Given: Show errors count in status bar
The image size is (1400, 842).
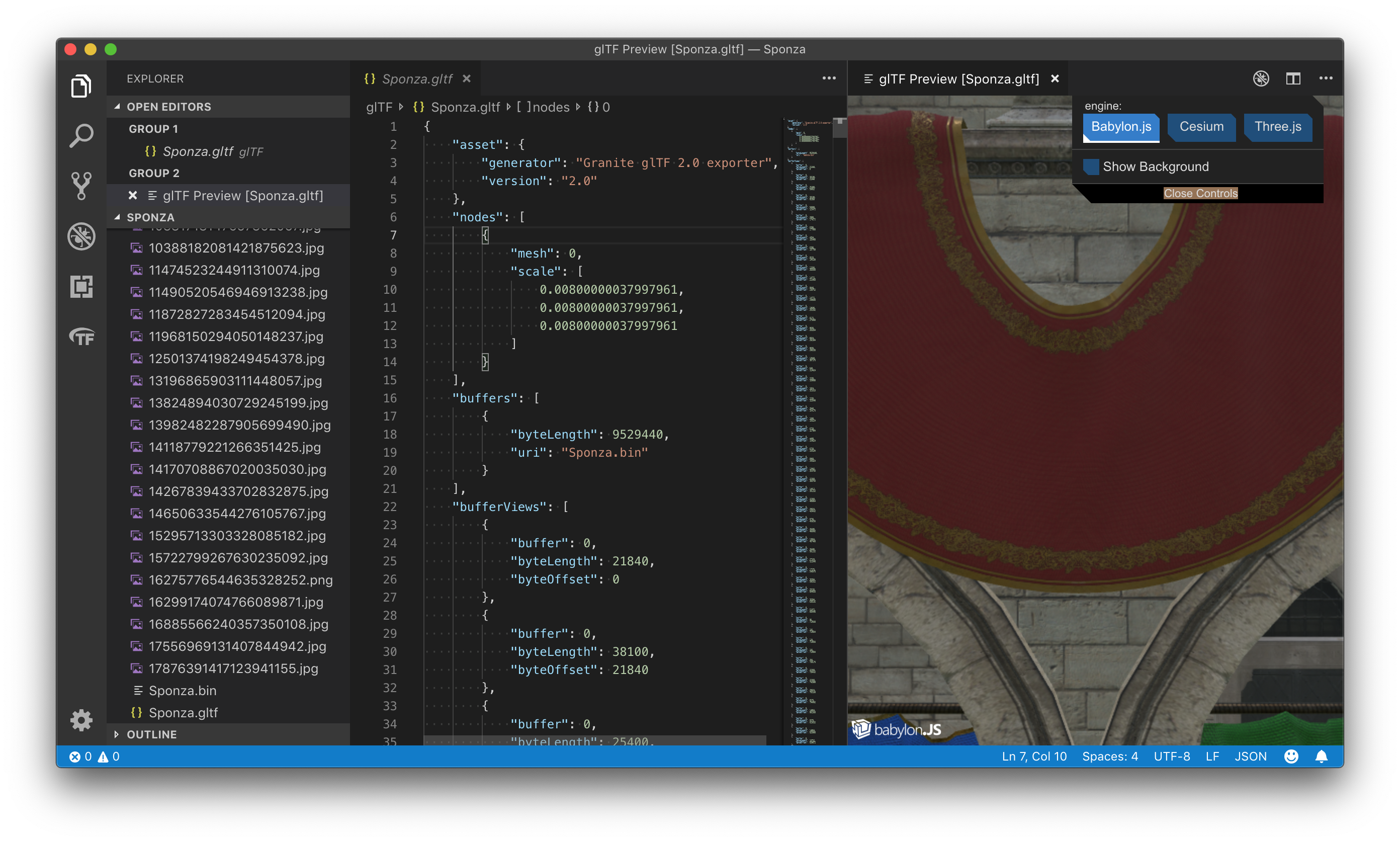Looking at the screenshot, I should tap(80, 756).
